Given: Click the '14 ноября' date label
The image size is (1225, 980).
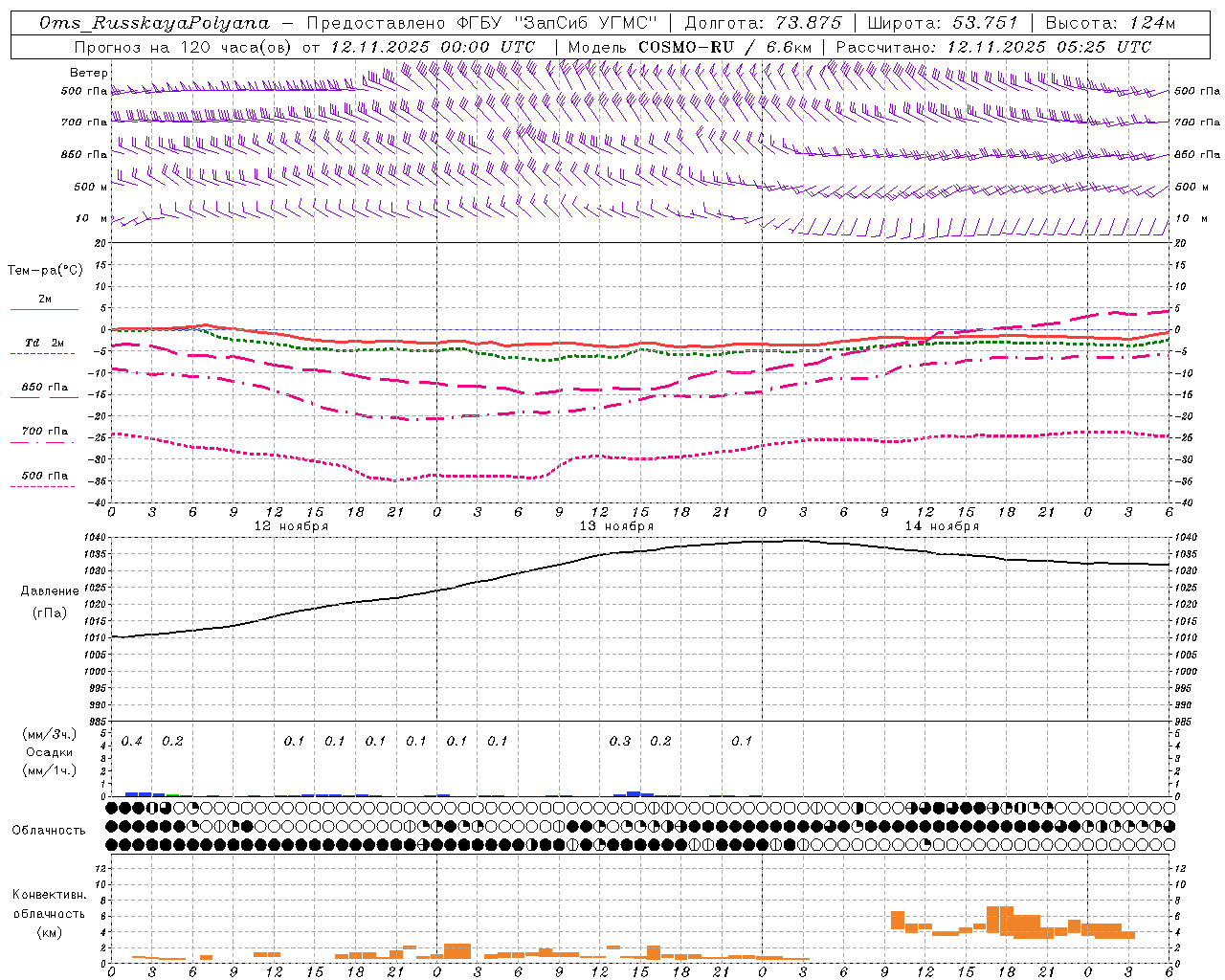Looking at the screenshot, I should (x=942, y=526).
